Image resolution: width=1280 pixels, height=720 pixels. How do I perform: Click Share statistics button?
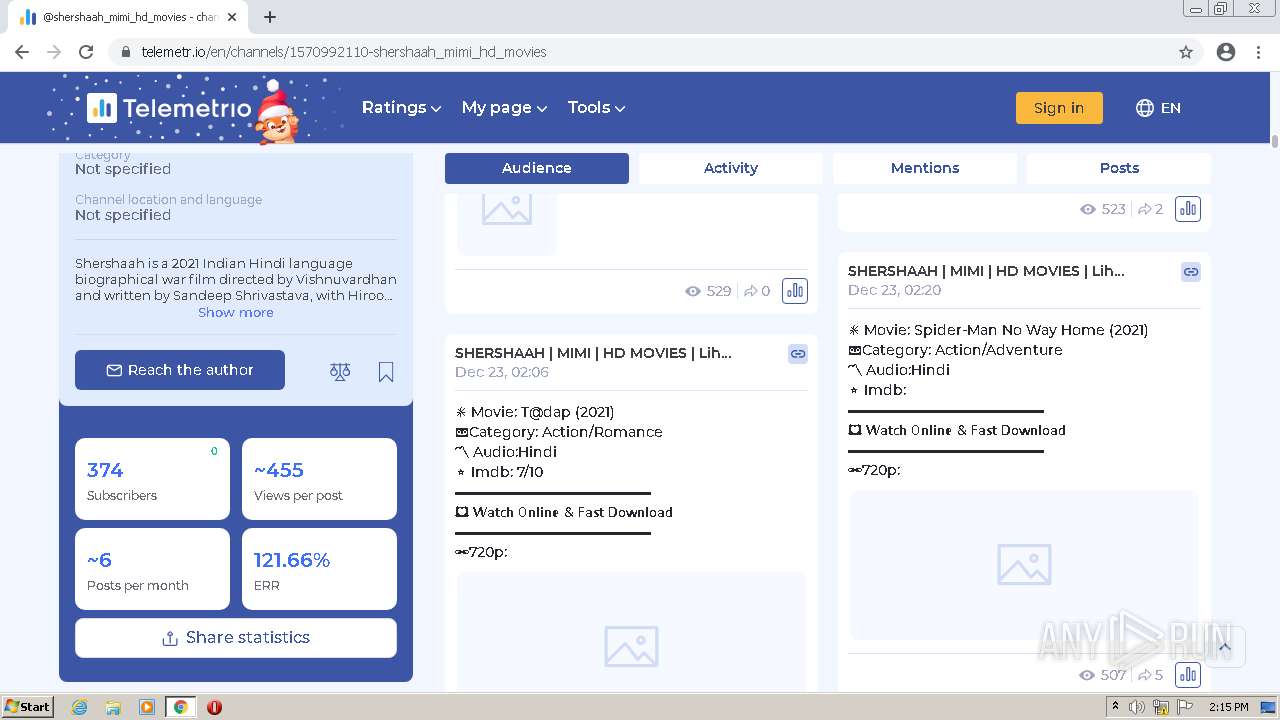tap(236, 638)
